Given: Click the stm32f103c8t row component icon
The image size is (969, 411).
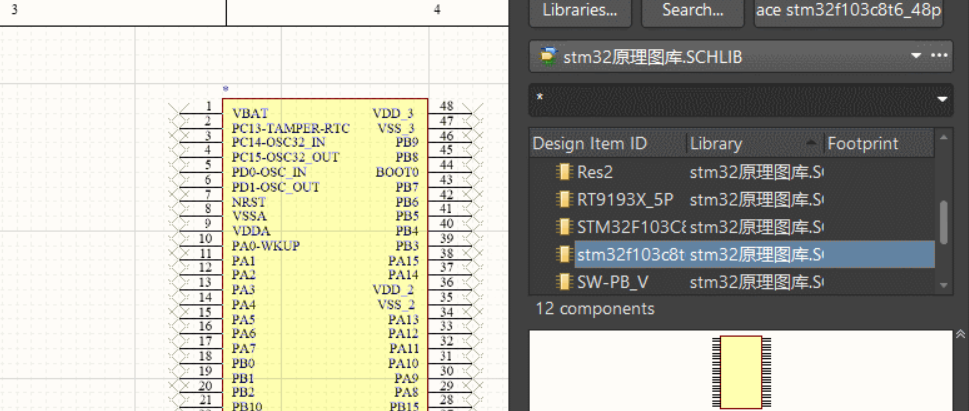Looking at the screenshot, I should pos(563,255).
